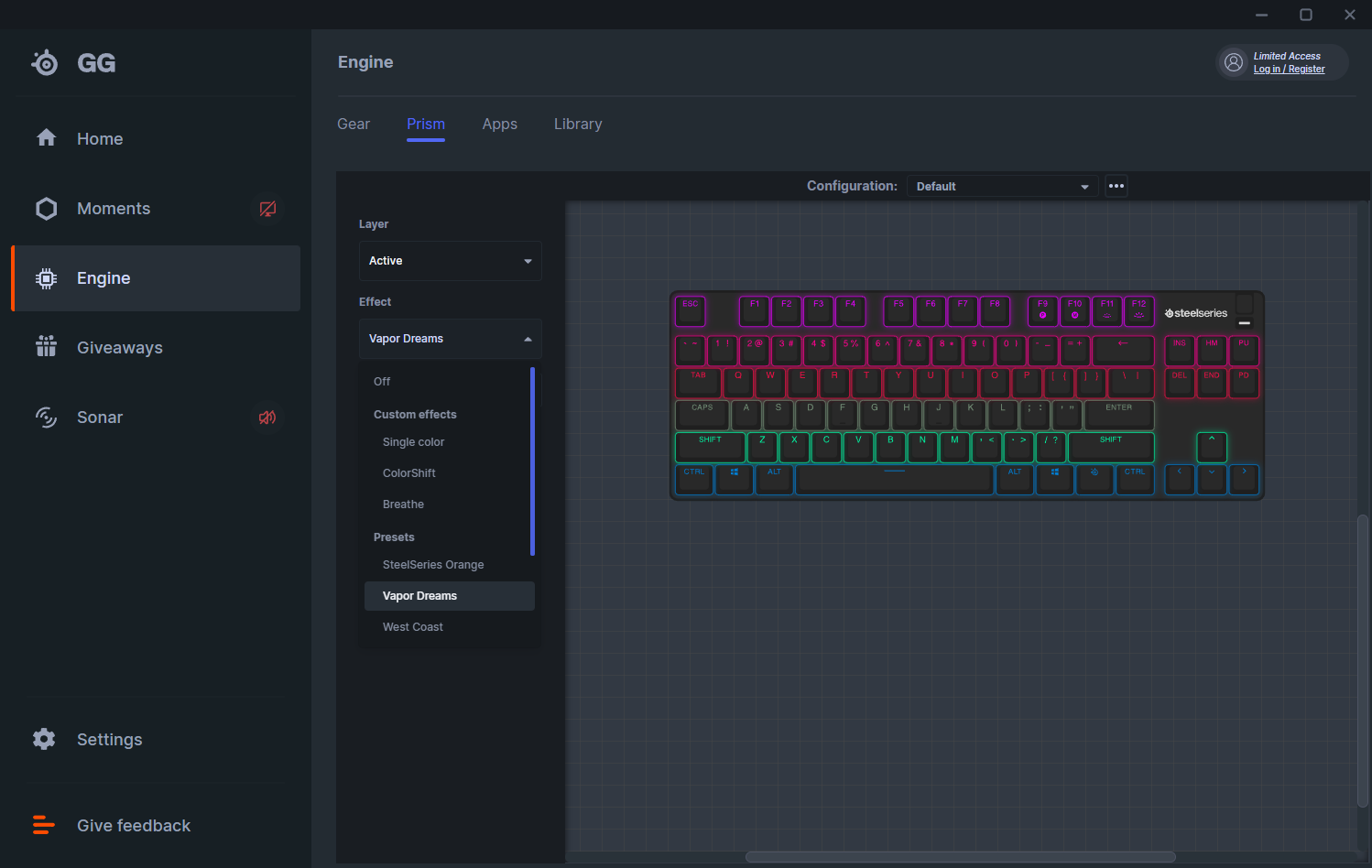Expand the Layer dropdown set to Active
Screen dimensions: 1372x868
(450, 261)
